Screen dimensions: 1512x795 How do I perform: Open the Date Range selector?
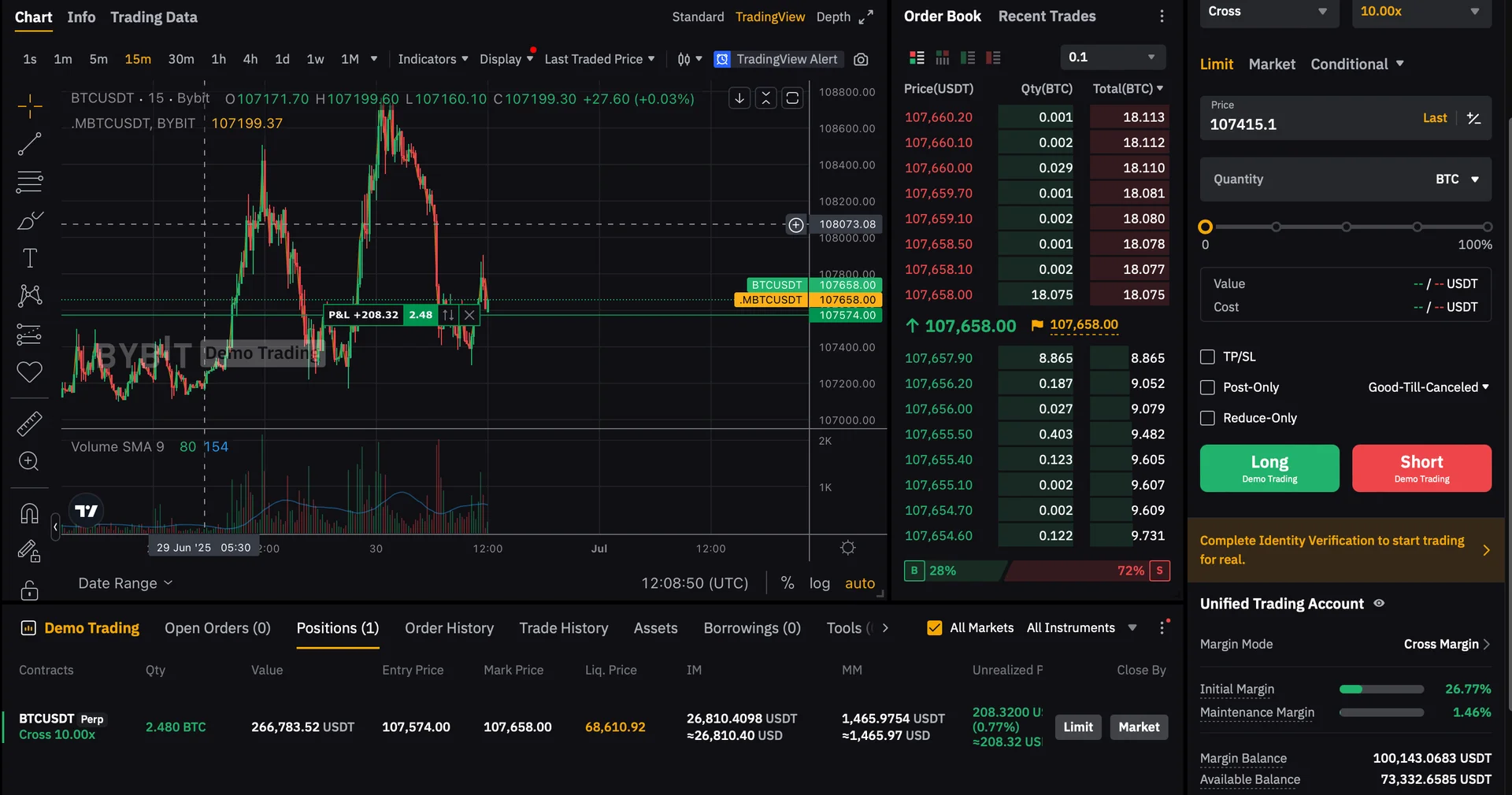pyautogui.click(x=125, y=583)
